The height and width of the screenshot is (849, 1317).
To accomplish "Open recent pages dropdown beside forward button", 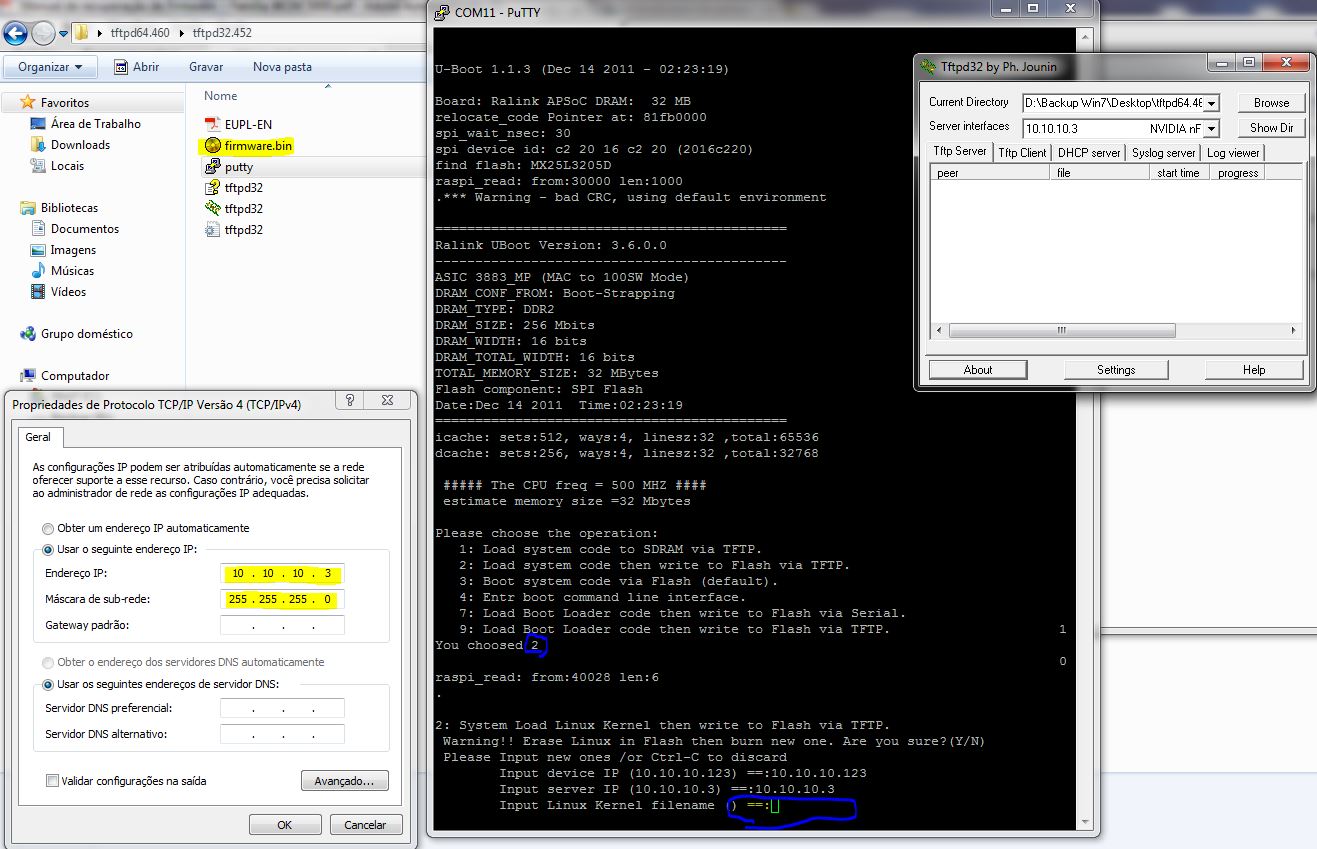I will pos(63,33).
